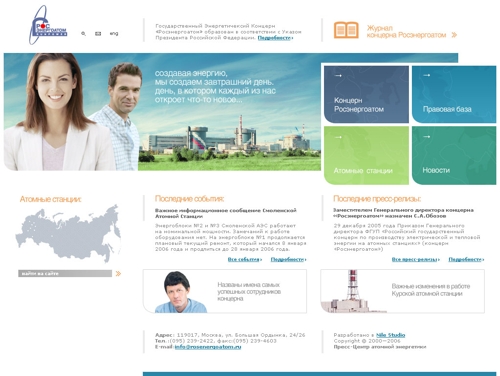500x376 pixels.
Task: Click double chevron next to journal title
Action: (x=454, y=35)
